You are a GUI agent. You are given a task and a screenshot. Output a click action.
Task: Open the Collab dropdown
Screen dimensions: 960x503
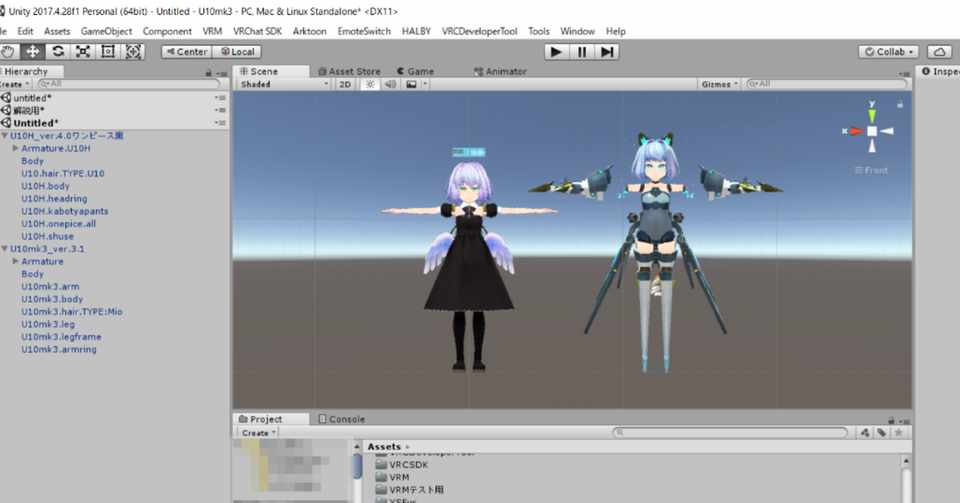coord(890,52)
